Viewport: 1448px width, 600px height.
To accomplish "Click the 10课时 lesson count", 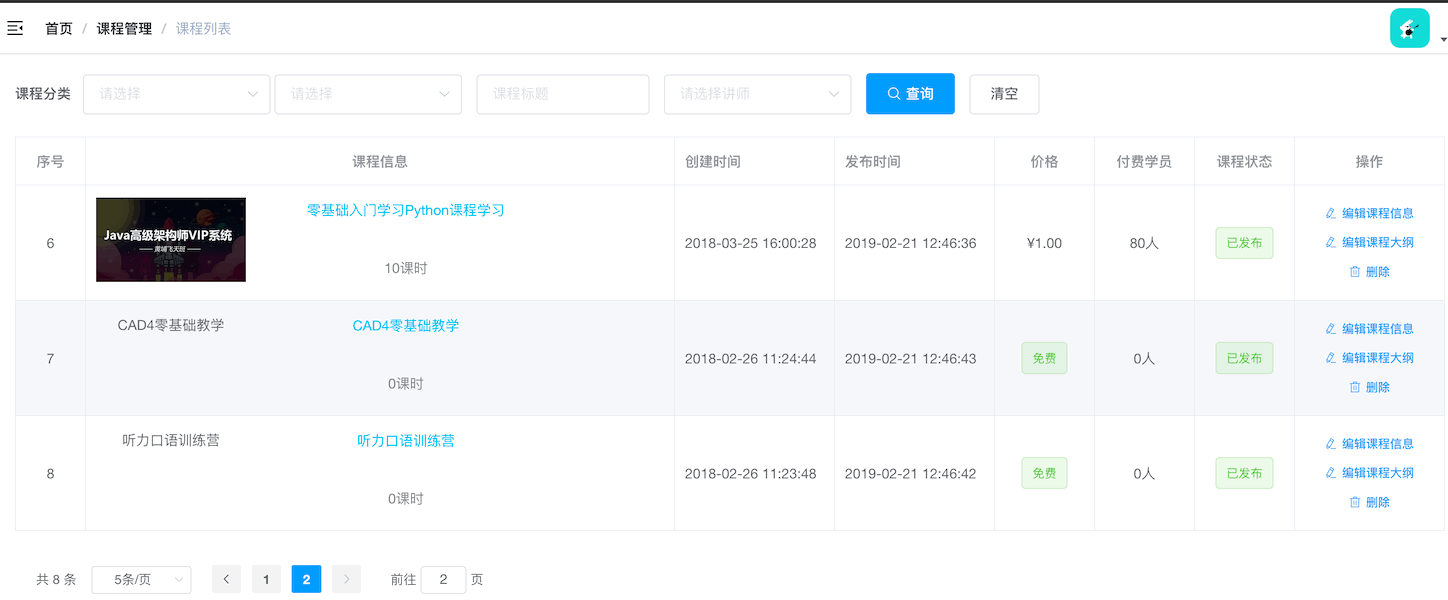I will pos(406,268).
